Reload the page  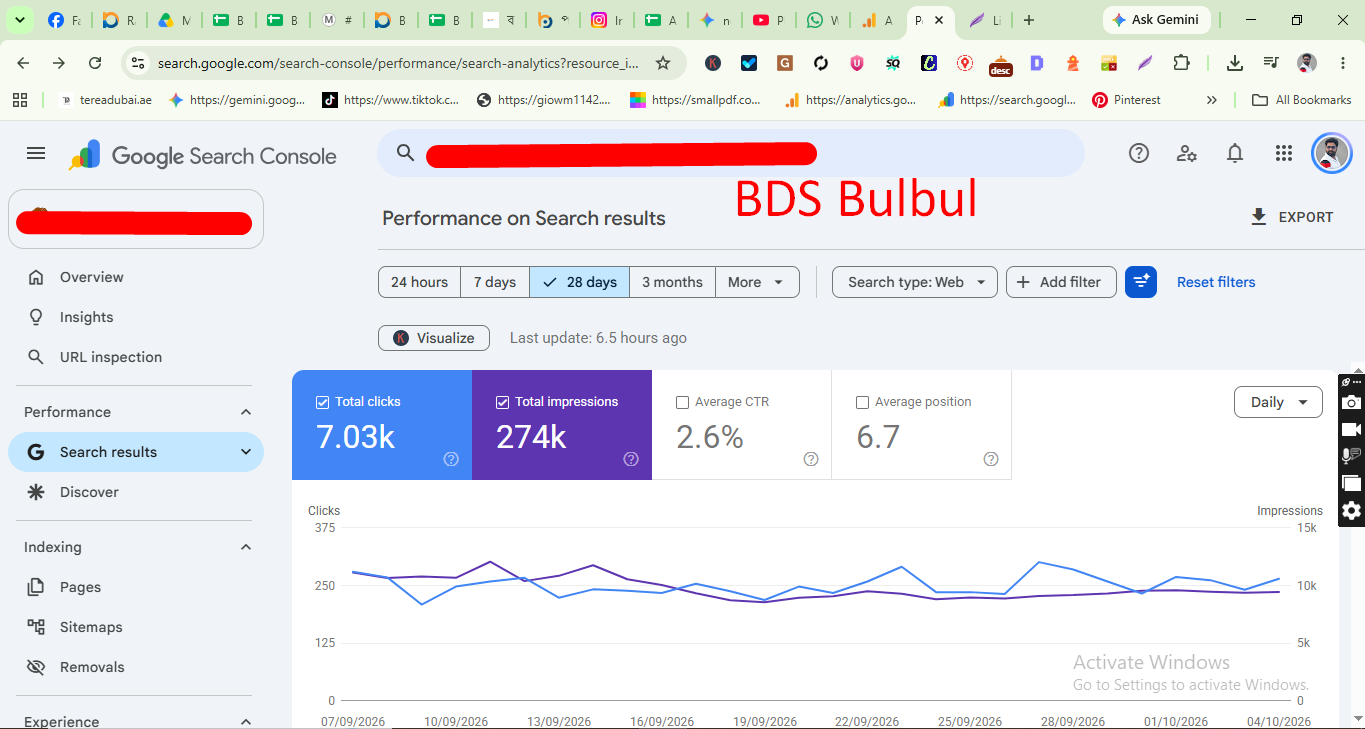(x=95, y=63)
